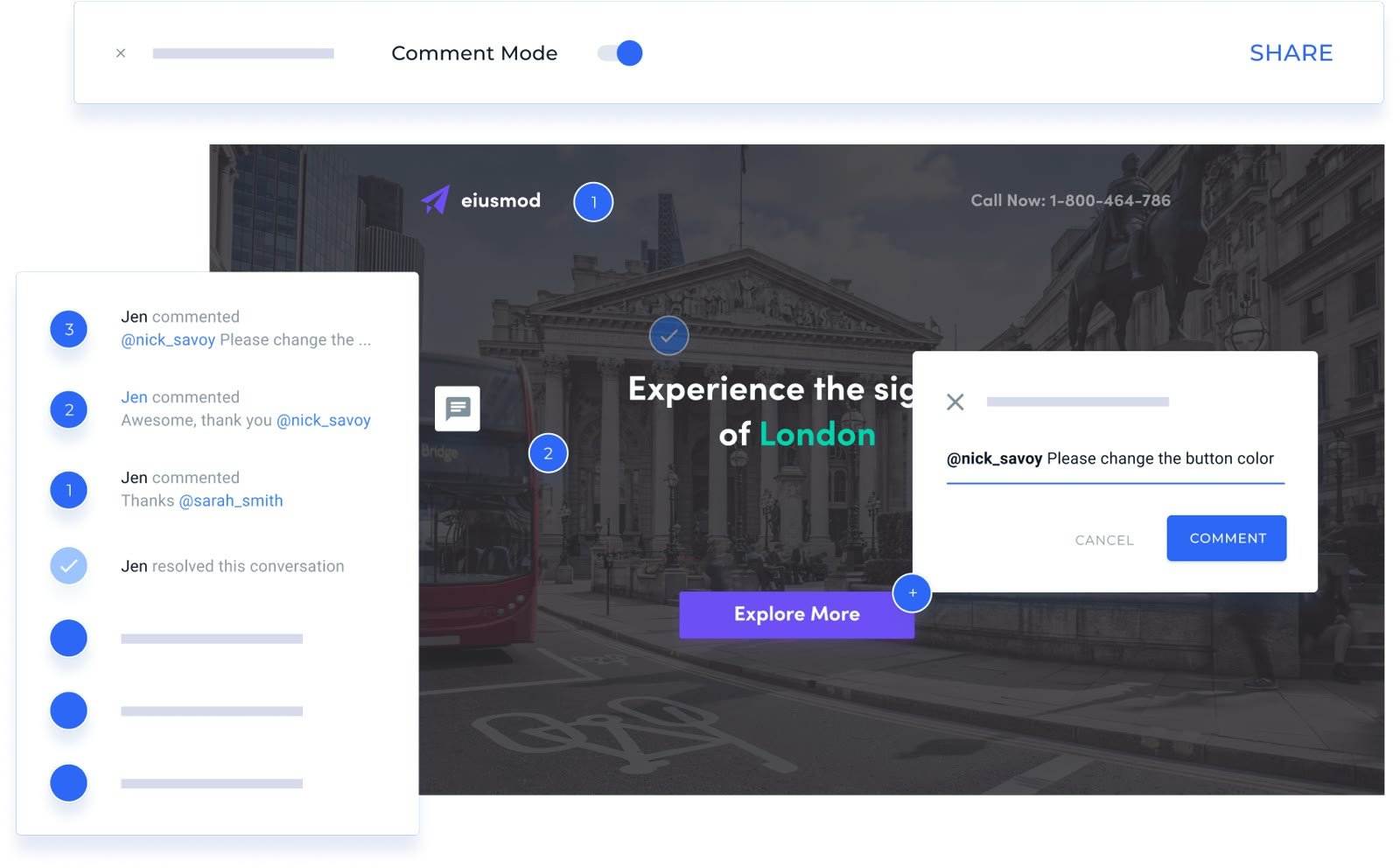The image size is (1400, 868).
Task: Click the speech bubble comment icon
Action: tap(458, 409)
